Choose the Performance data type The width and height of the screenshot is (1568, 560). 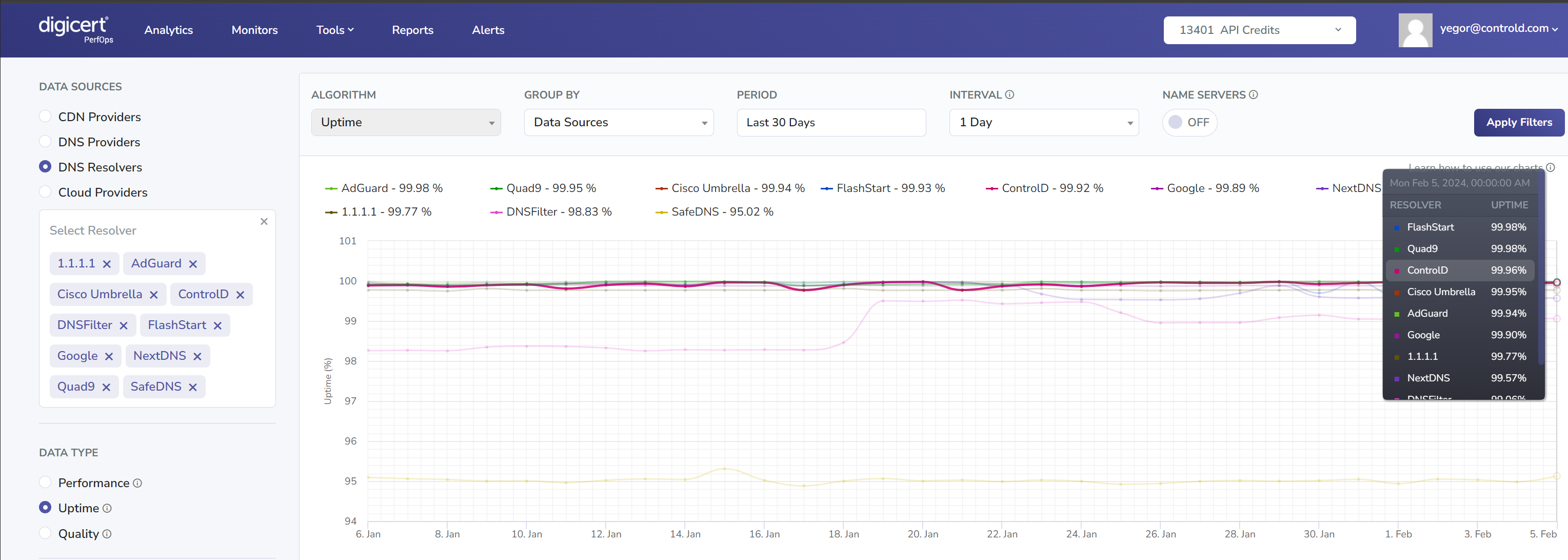pos(45,482)
